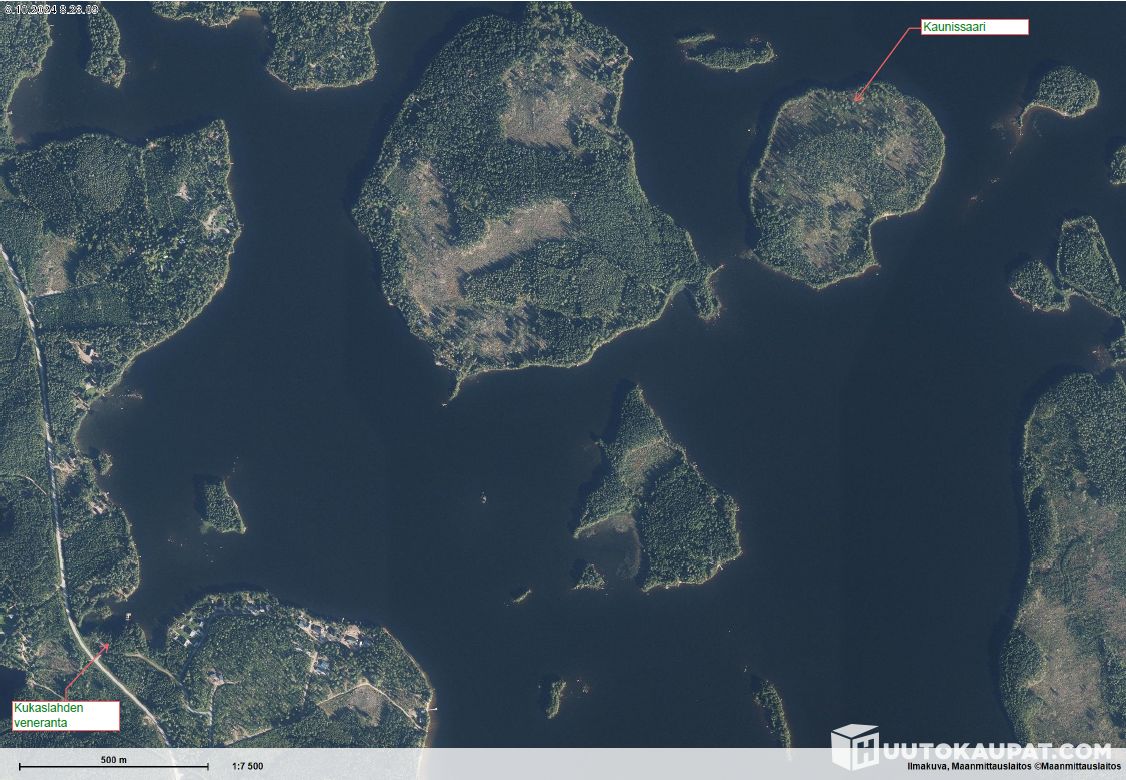Click the Huutokaupat.com box logo icon
This screenshot has width=1126, height=780.
pyautogui.click(x=855, y=746)
